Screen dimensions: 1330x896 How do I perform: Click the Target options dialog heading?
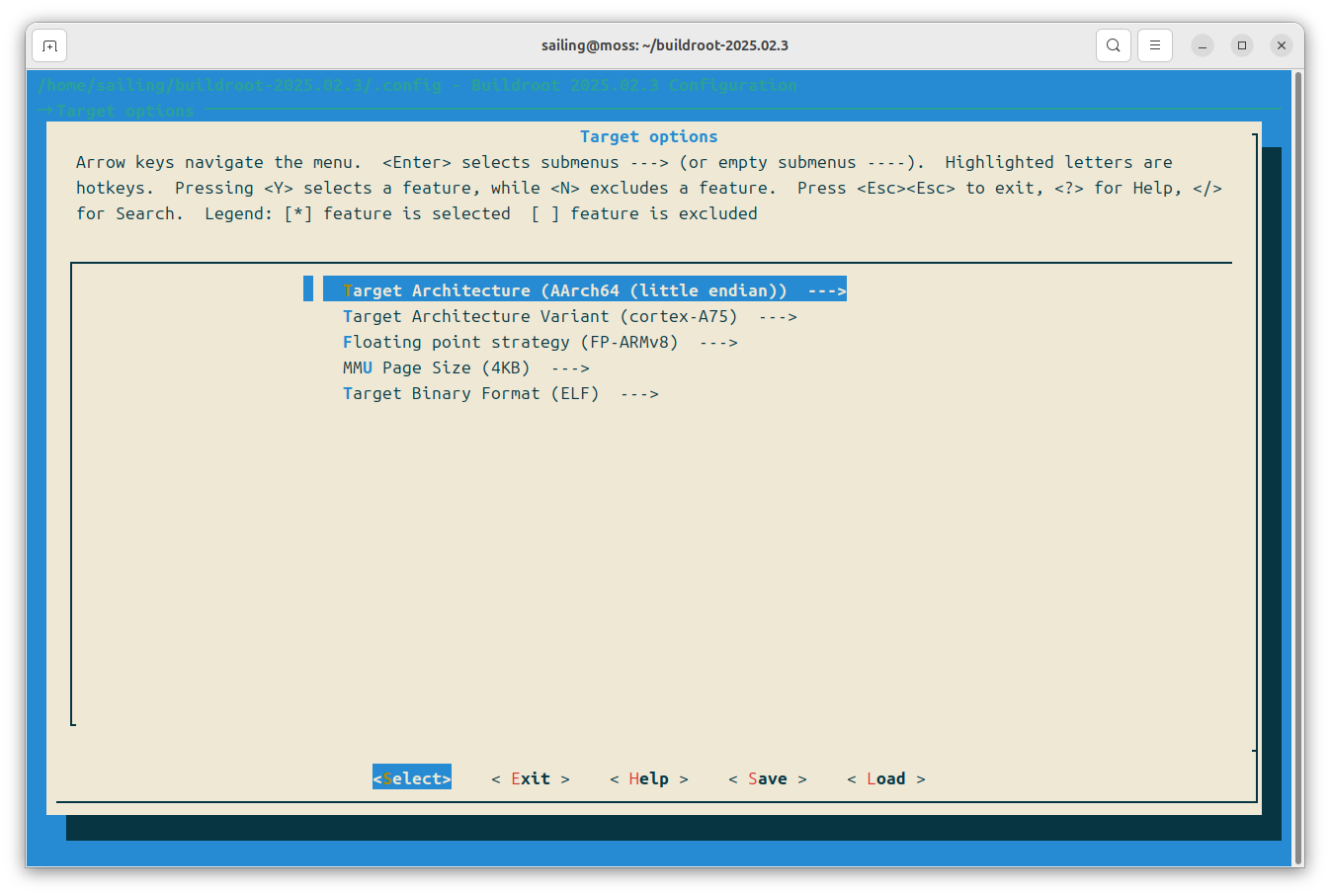tap(648, 136)
